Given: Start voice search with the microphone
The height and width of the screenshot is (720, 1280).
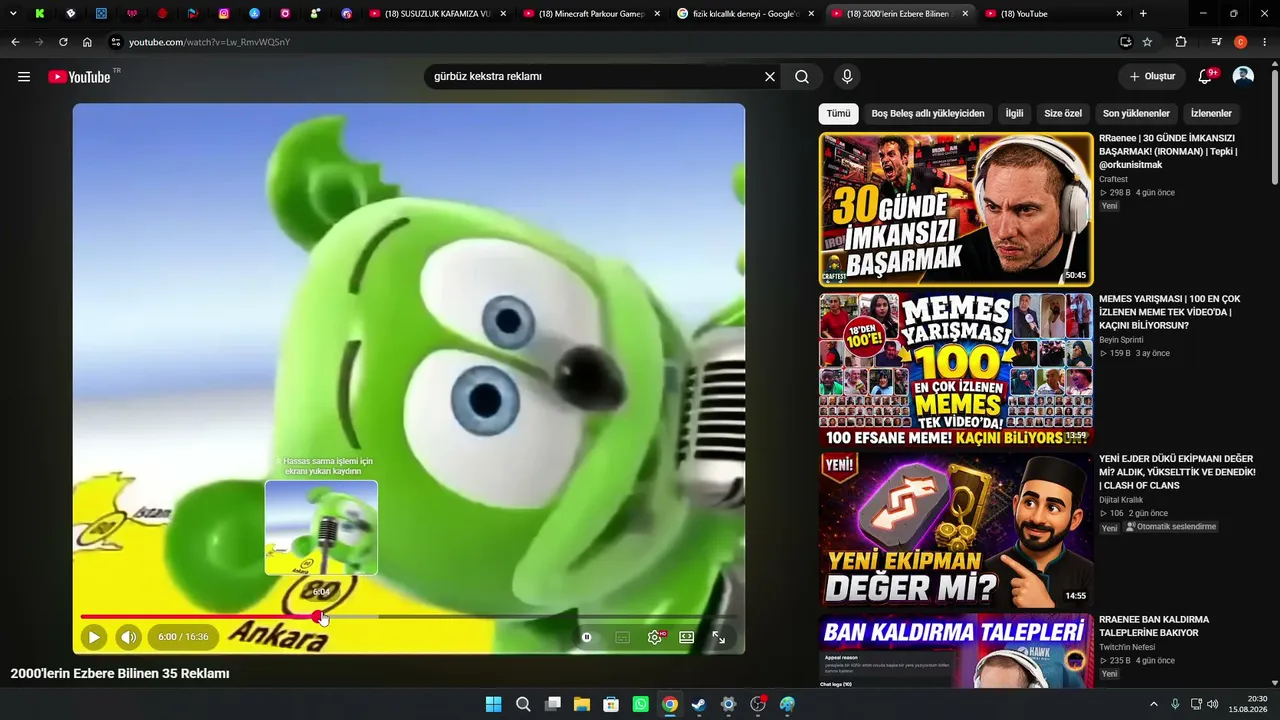Looking at the screenshot, I should point(847,77).
